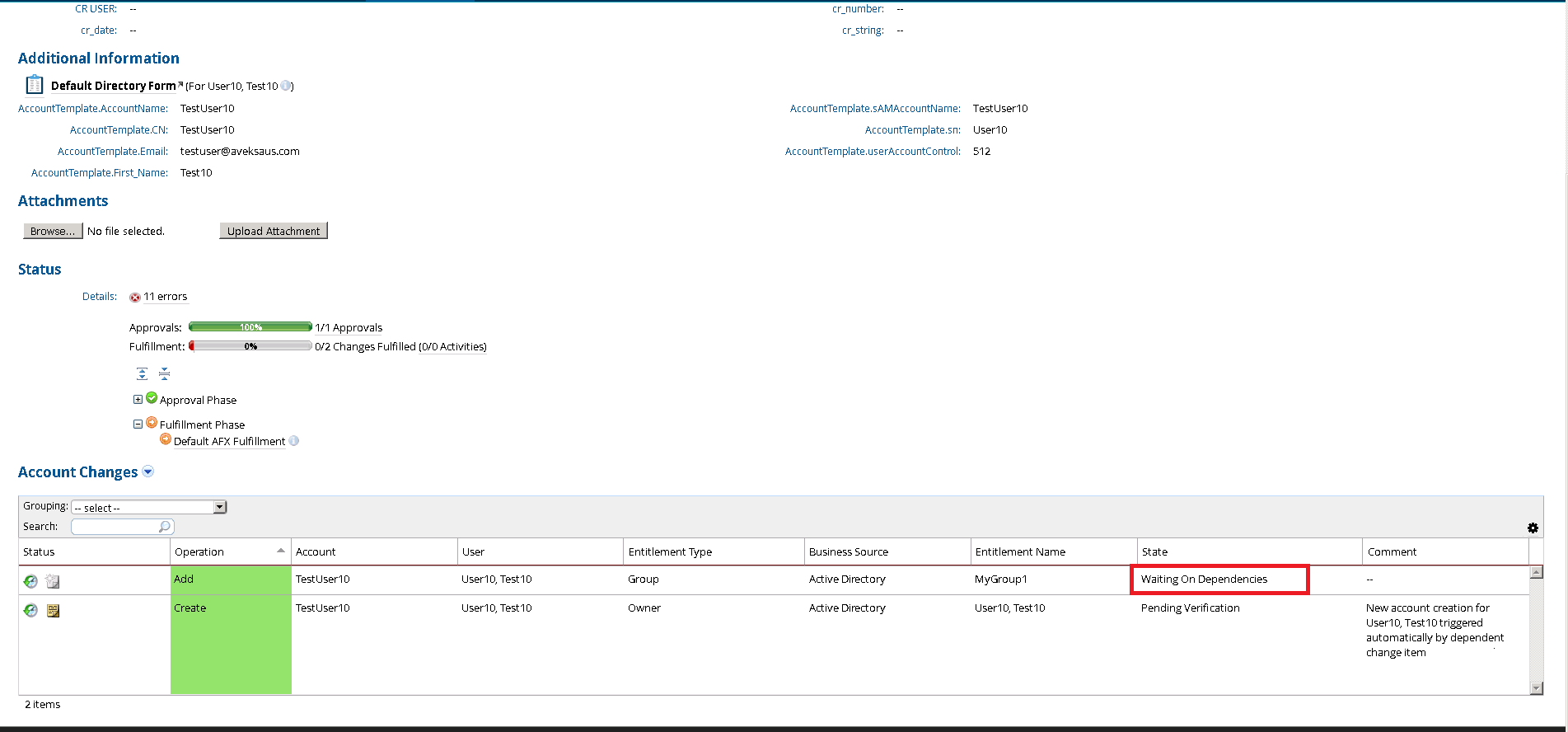
Task: Click the Default Directory Form clipboard icon
Action: 34,85
